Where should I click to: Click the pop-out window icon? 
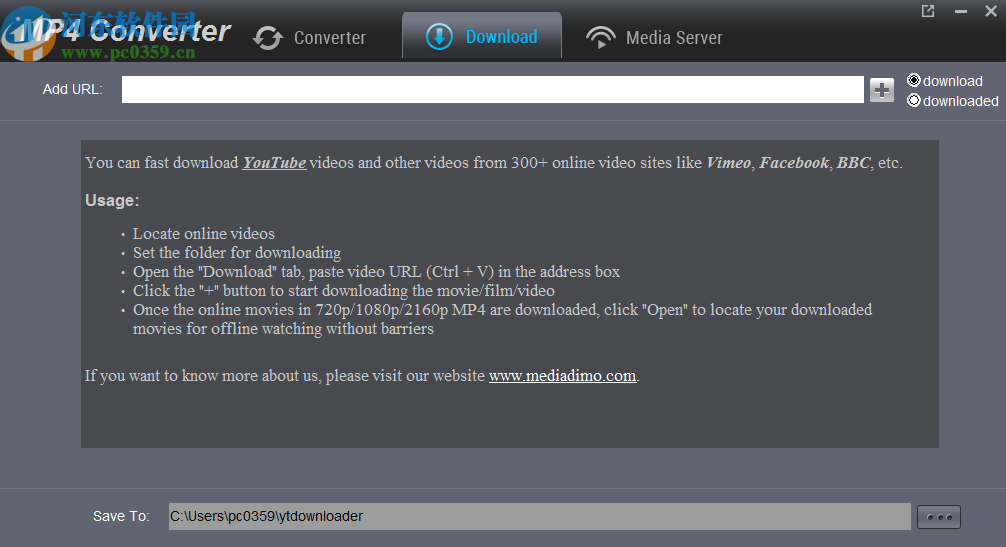click(x=928, y=11)
